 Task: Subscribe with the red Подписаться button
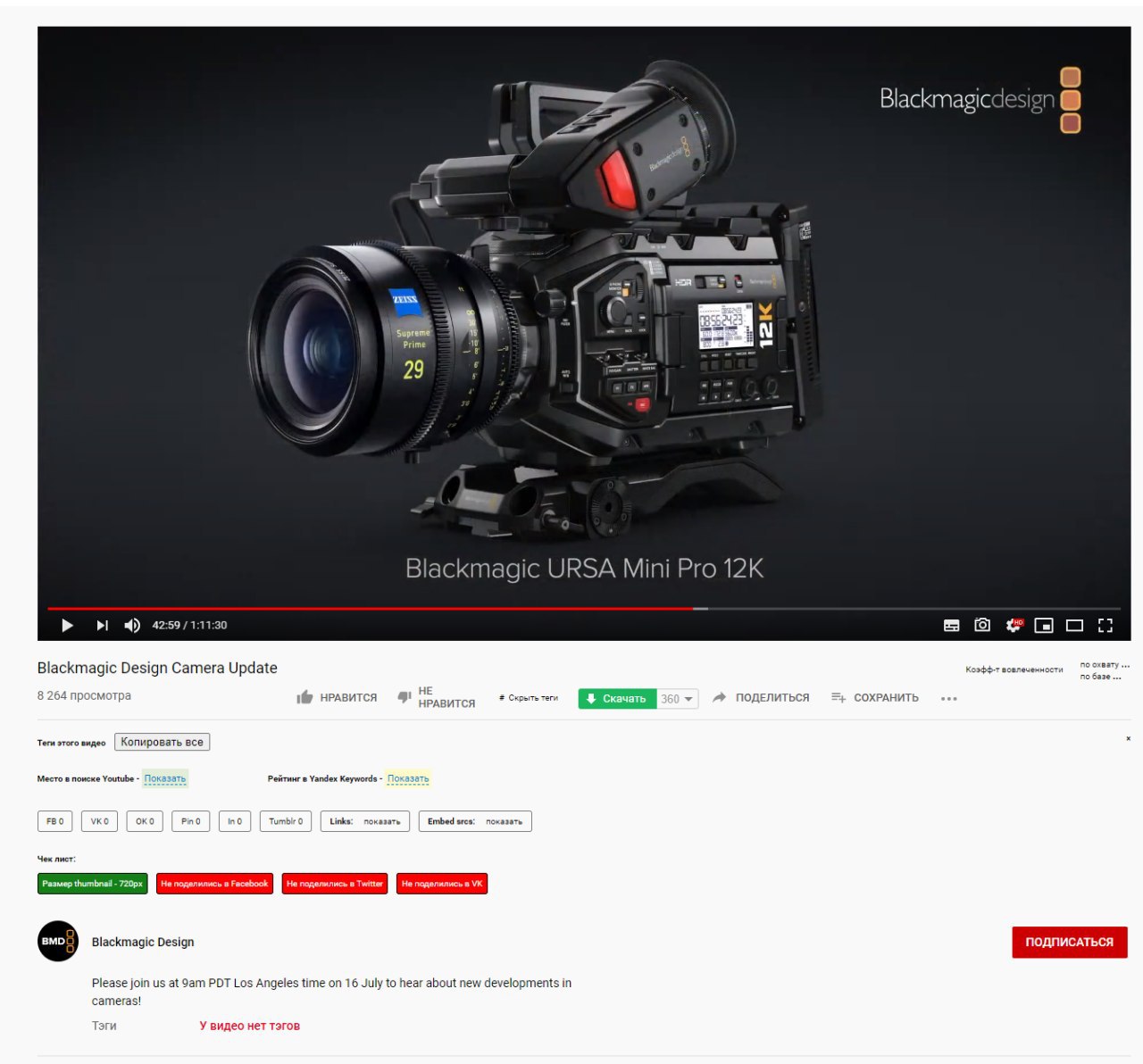pos(1070,942)
